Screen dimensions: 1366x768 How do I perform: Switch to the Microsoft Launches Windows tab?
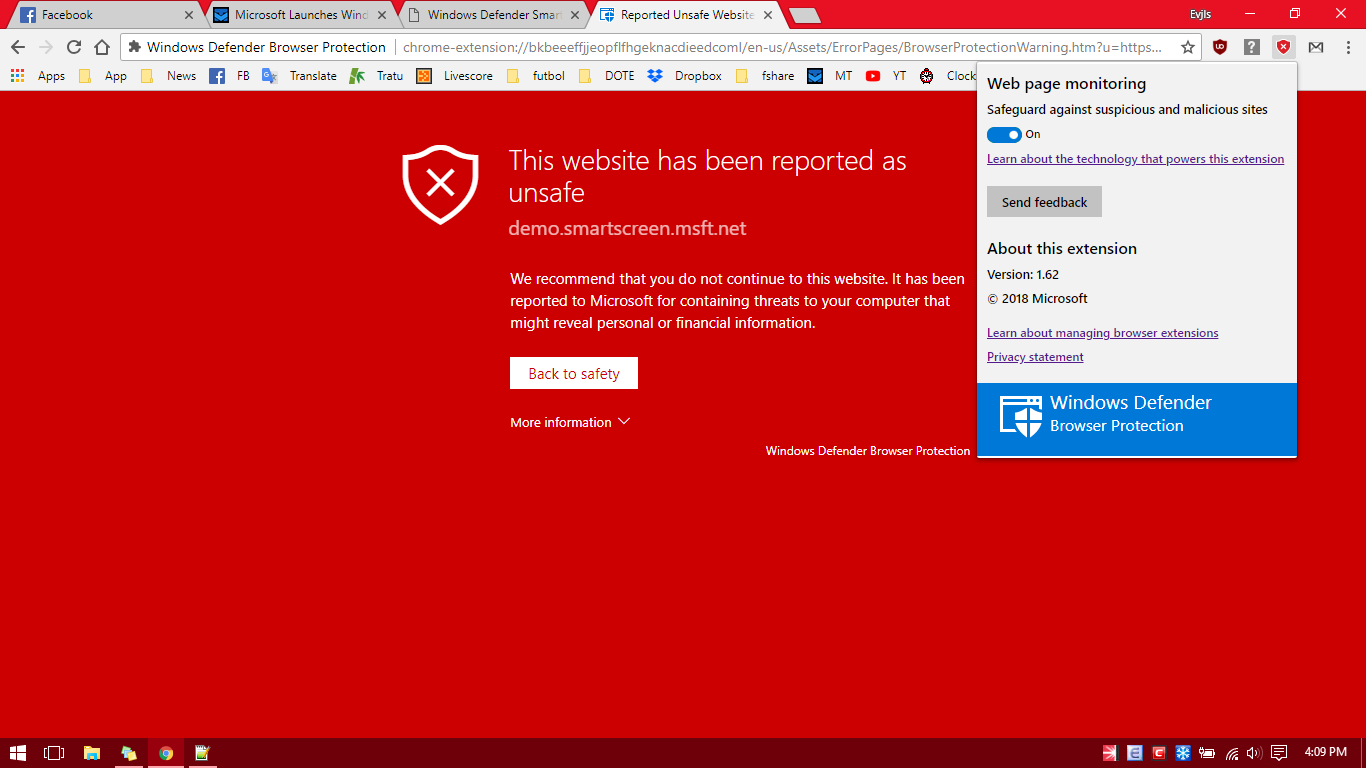(300, 15)
